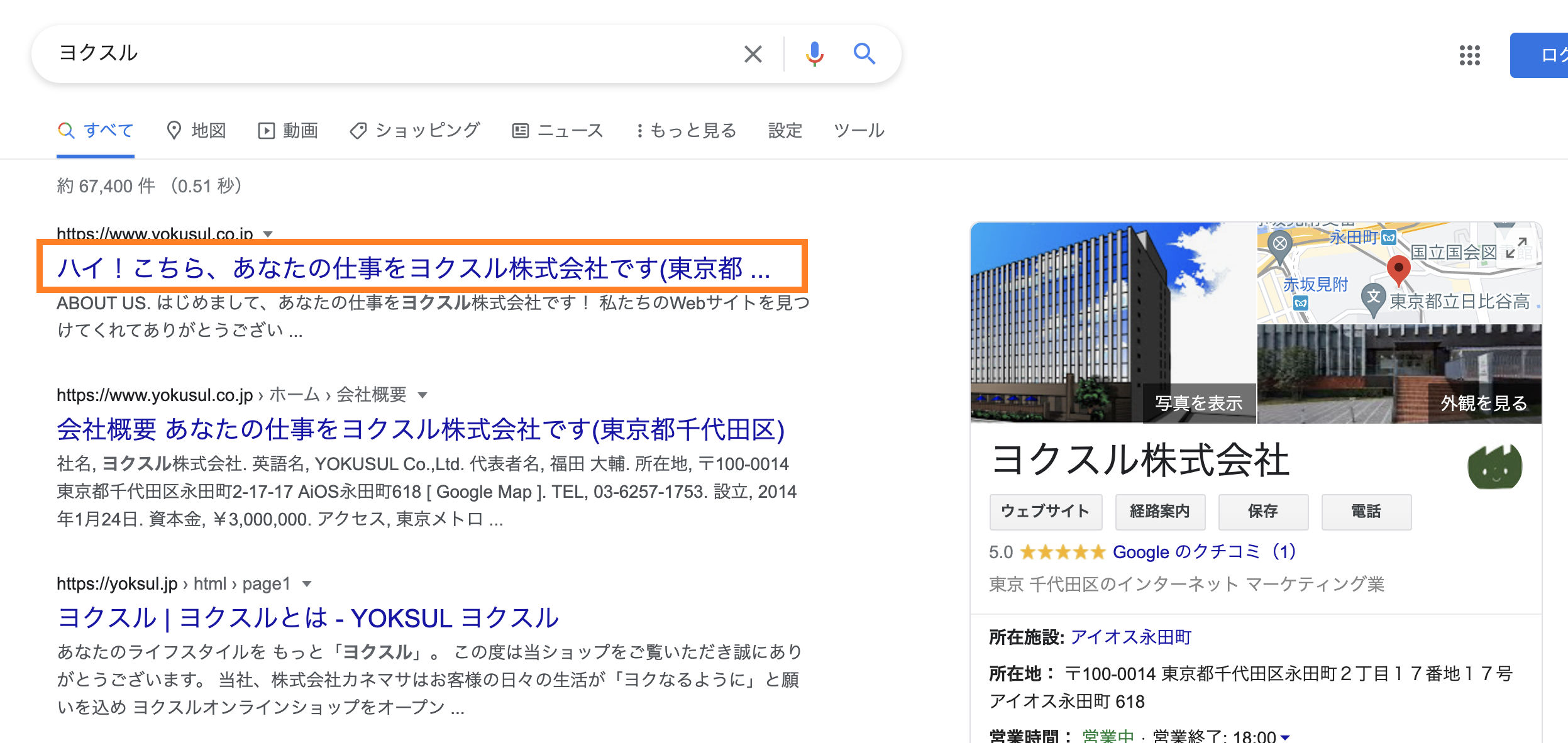Viewport: 1568px width, 743px height.
Task: Click the ウェブサイト button
Action: pos(1046,512)
